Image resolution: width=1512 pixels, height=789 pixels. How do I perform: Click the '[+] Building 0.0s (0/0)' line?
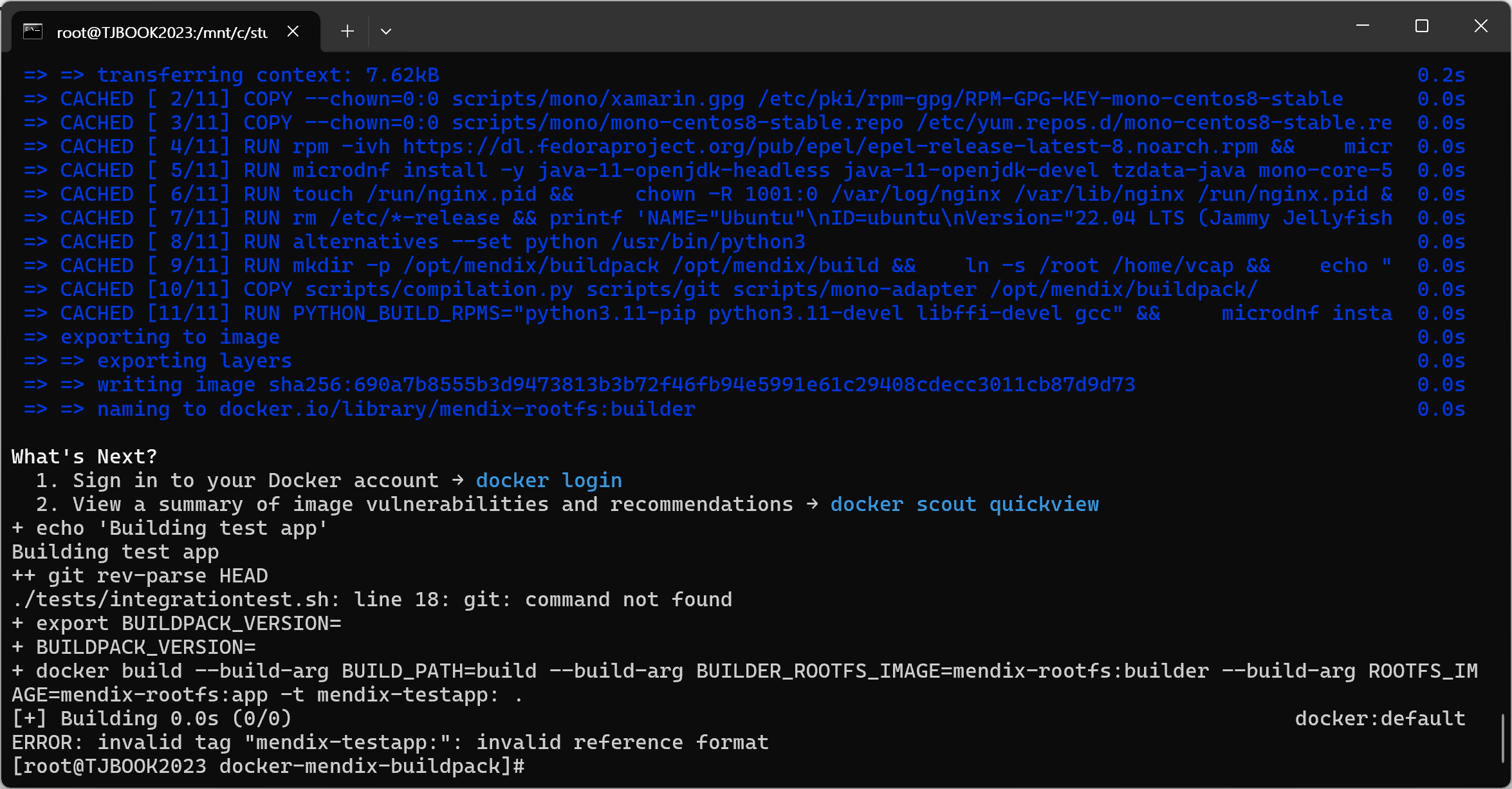pyautogui.click(x=152, y=718)
